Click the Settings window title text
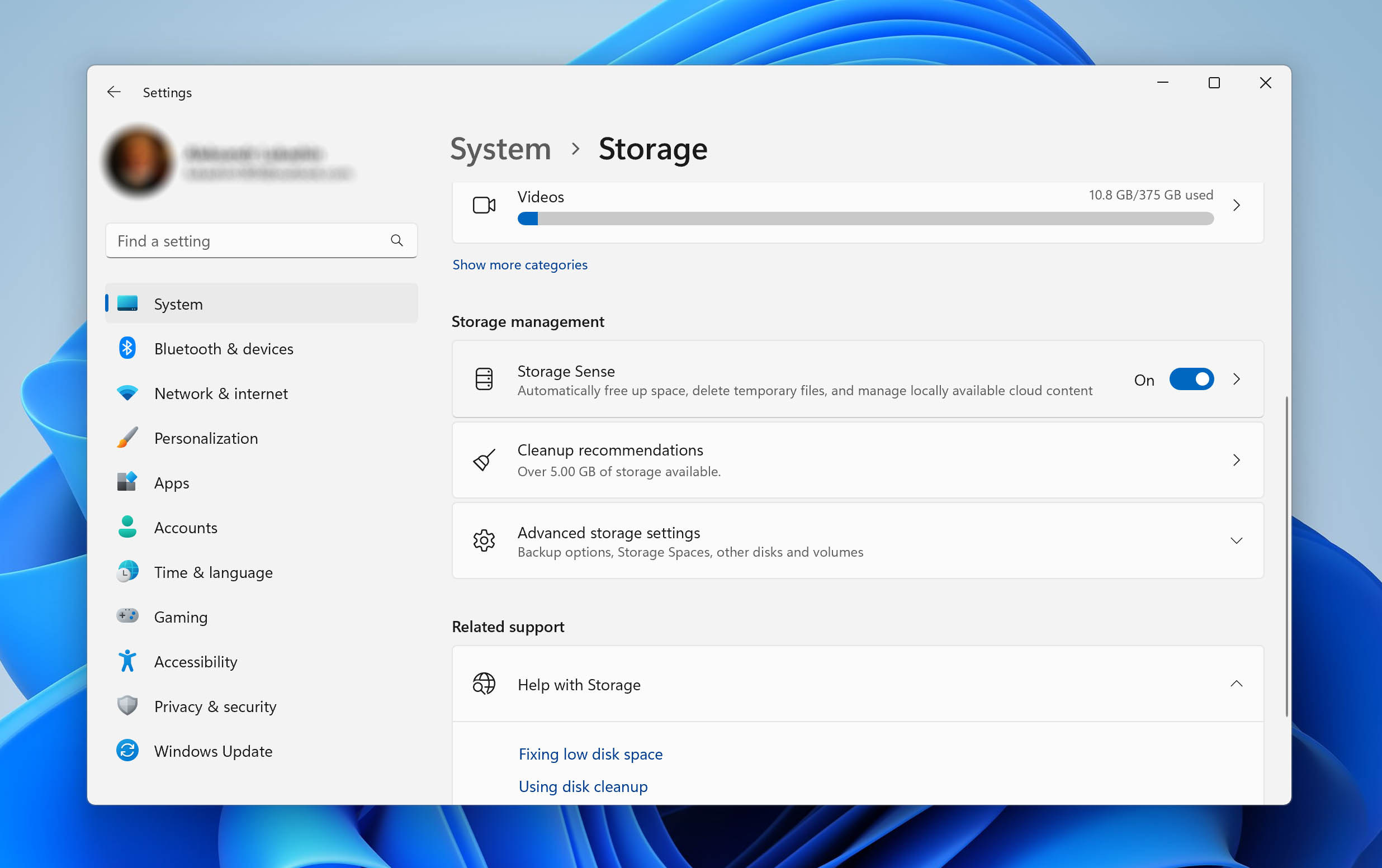 tap(167, 92)
